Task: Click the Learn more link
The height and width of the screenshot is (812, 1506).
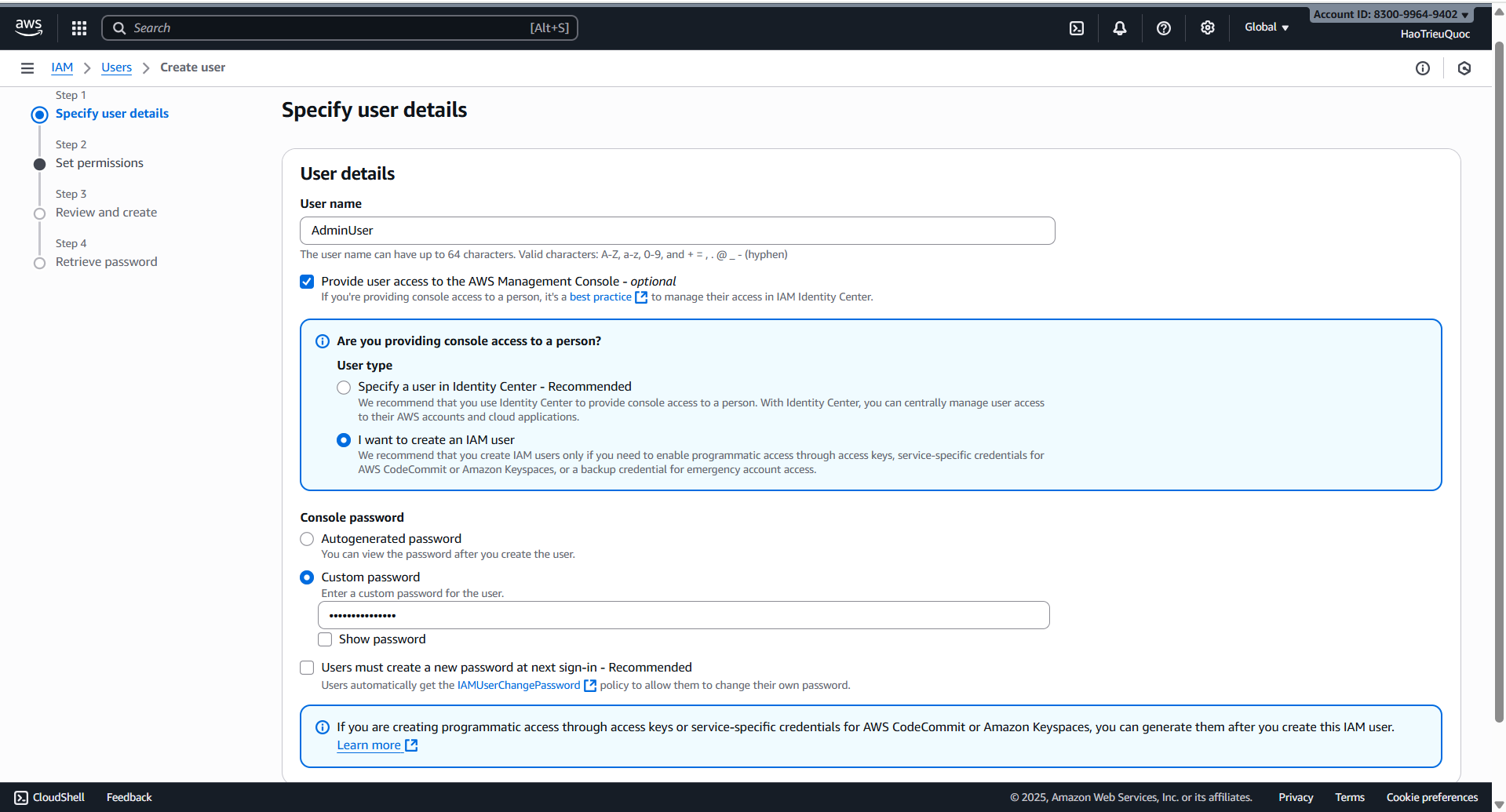Action: click(369, 745)
